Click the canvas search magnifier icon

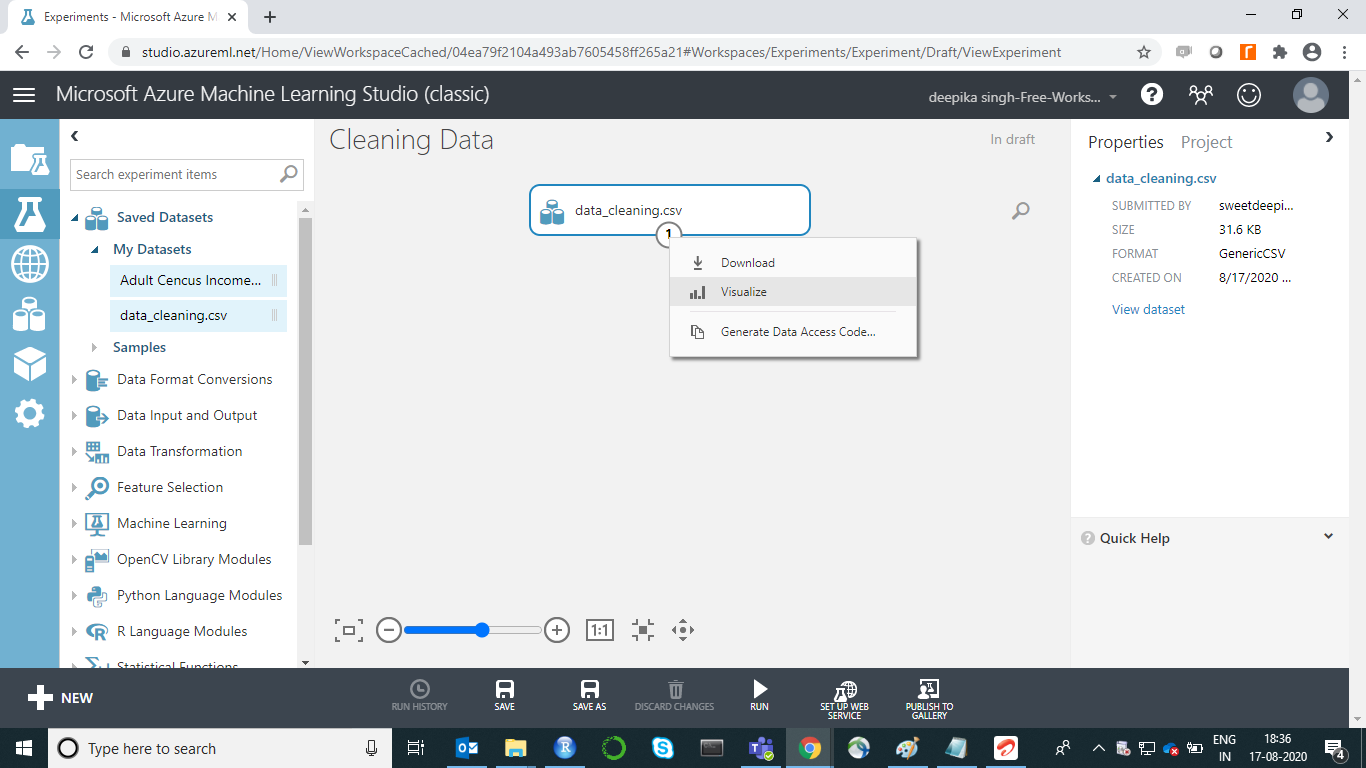click(x=1020, y=211)
